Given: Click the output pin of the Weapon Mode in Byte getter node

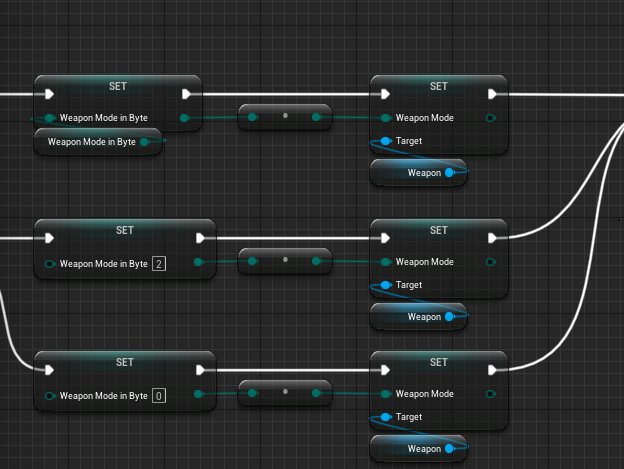Looking at the screenshot, I should 145,142.
